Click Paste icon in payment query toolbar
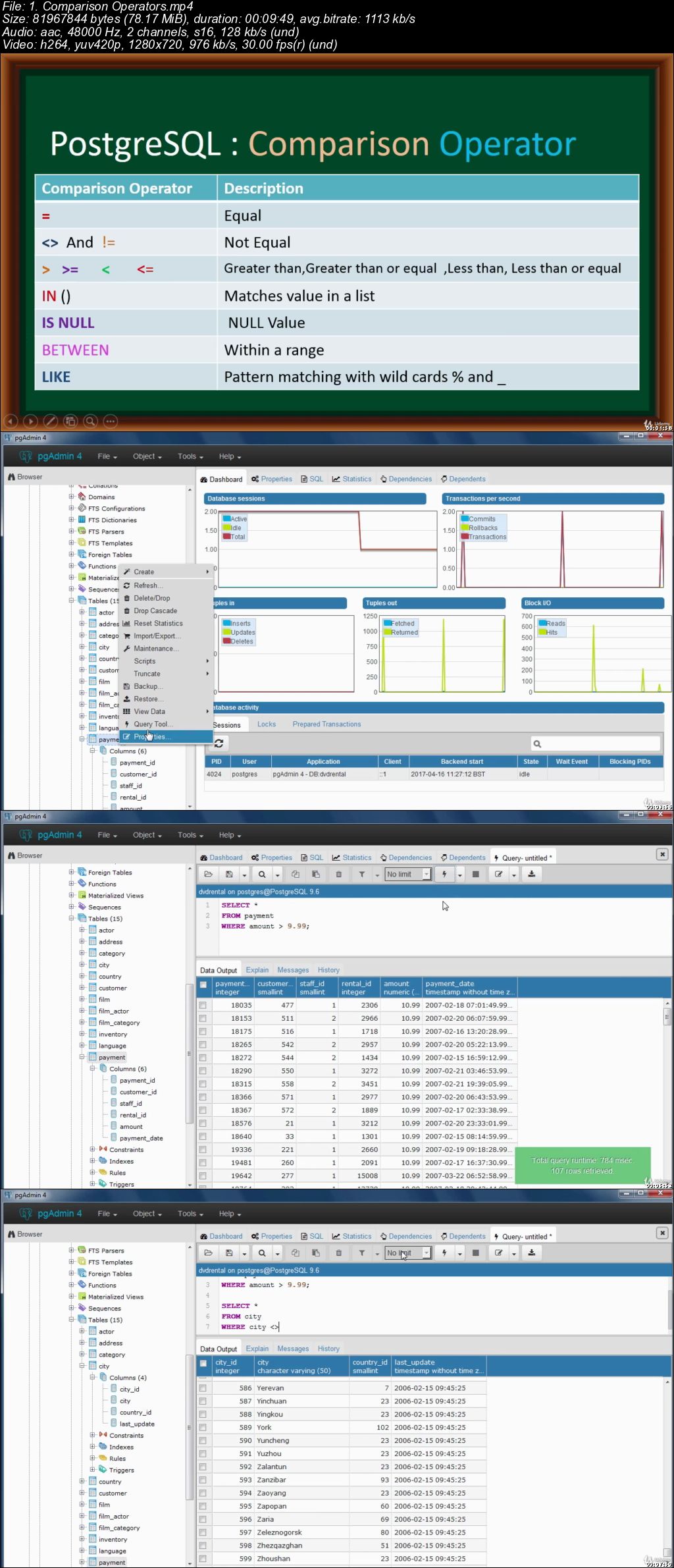The width and height of the screenshot is (674, 1568). pyautogui.click(x=316, y=874)
